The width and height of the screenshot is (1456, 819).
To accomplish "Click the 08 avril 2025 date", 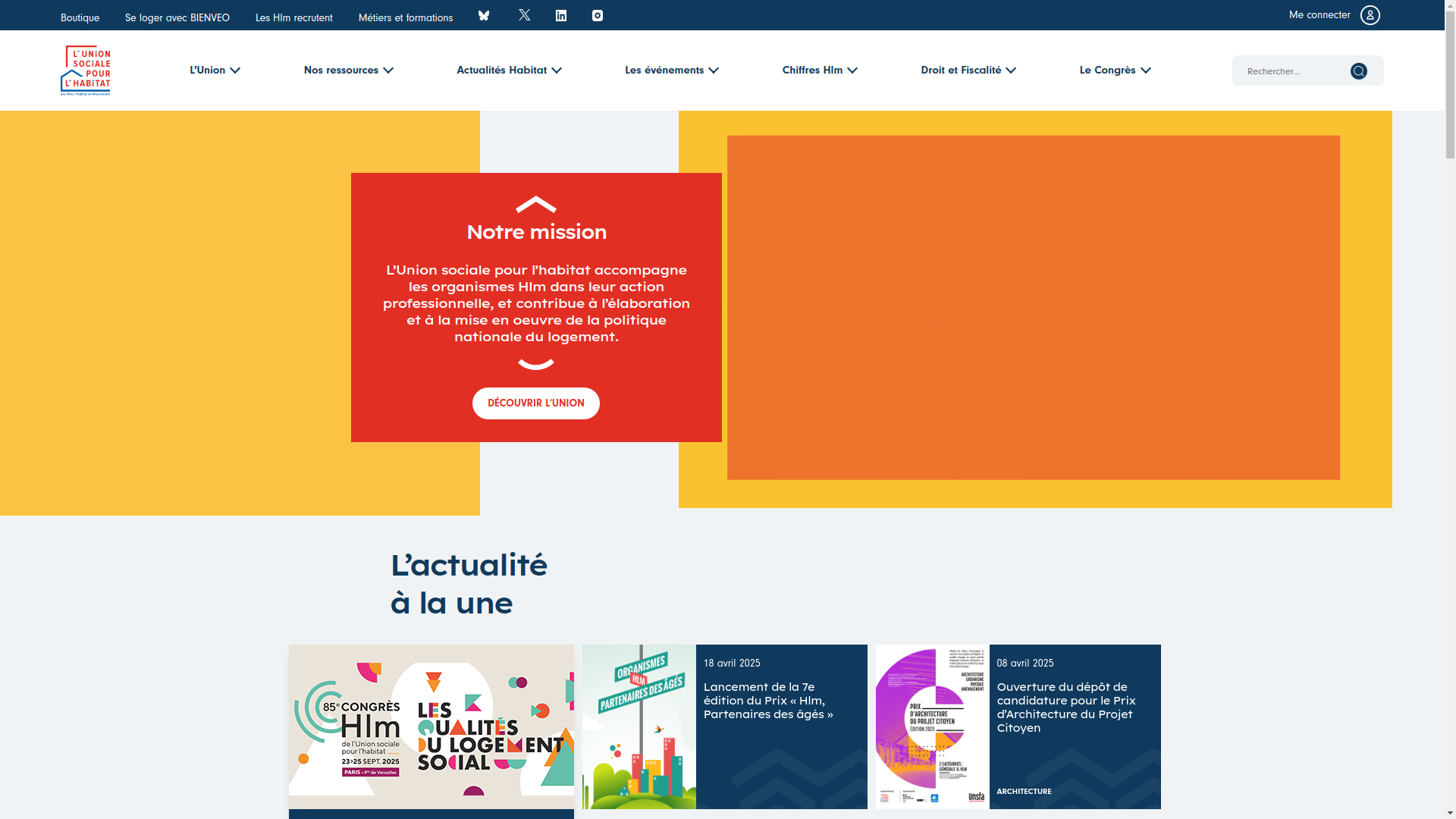I will click(x=1025, y=664).
